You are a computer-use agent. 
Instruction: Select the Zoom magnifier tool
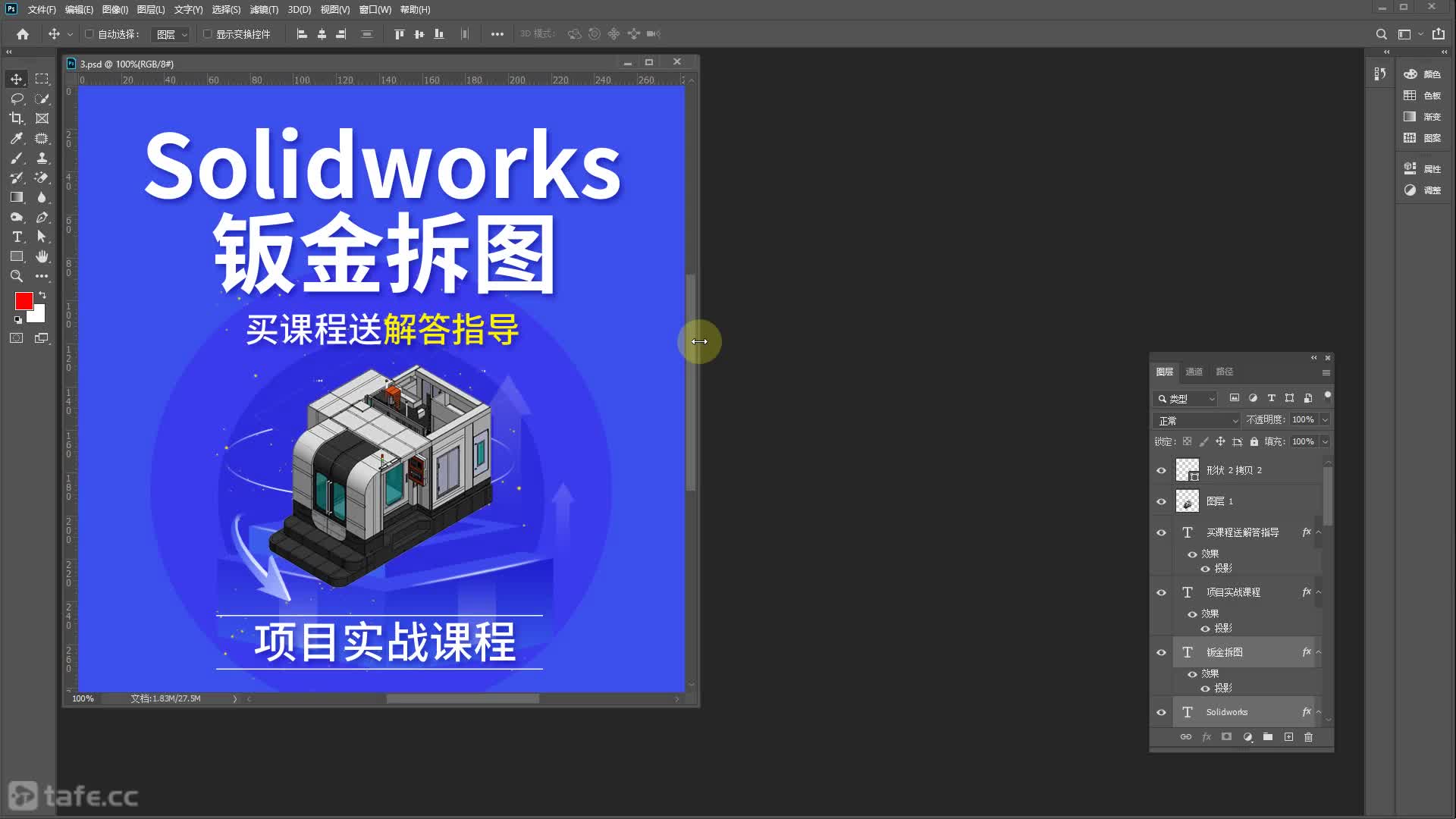[17, 276]
